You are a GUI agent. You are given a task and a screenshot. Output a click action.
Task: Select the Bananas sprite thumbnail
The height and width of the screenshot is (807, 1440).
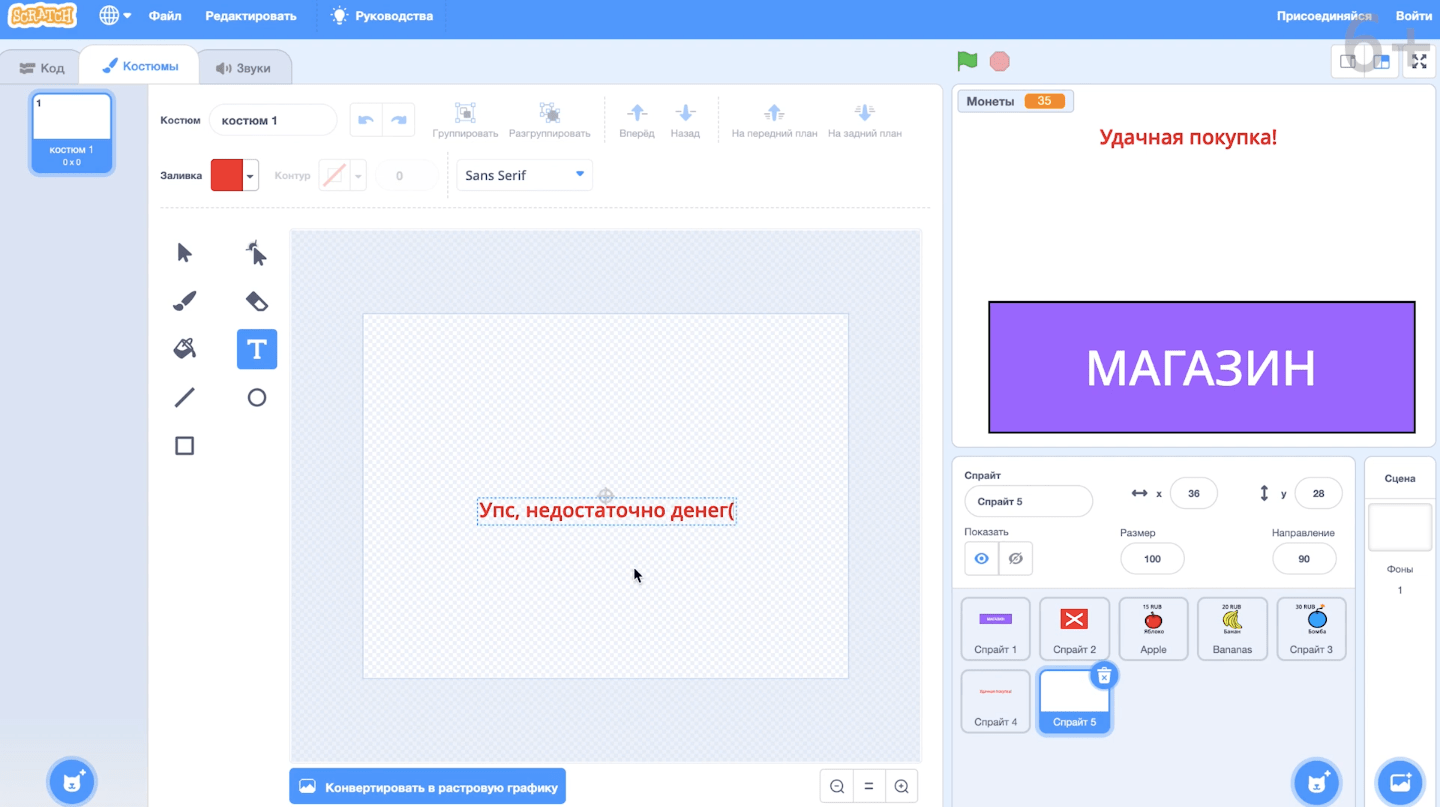pos(1232,629)
